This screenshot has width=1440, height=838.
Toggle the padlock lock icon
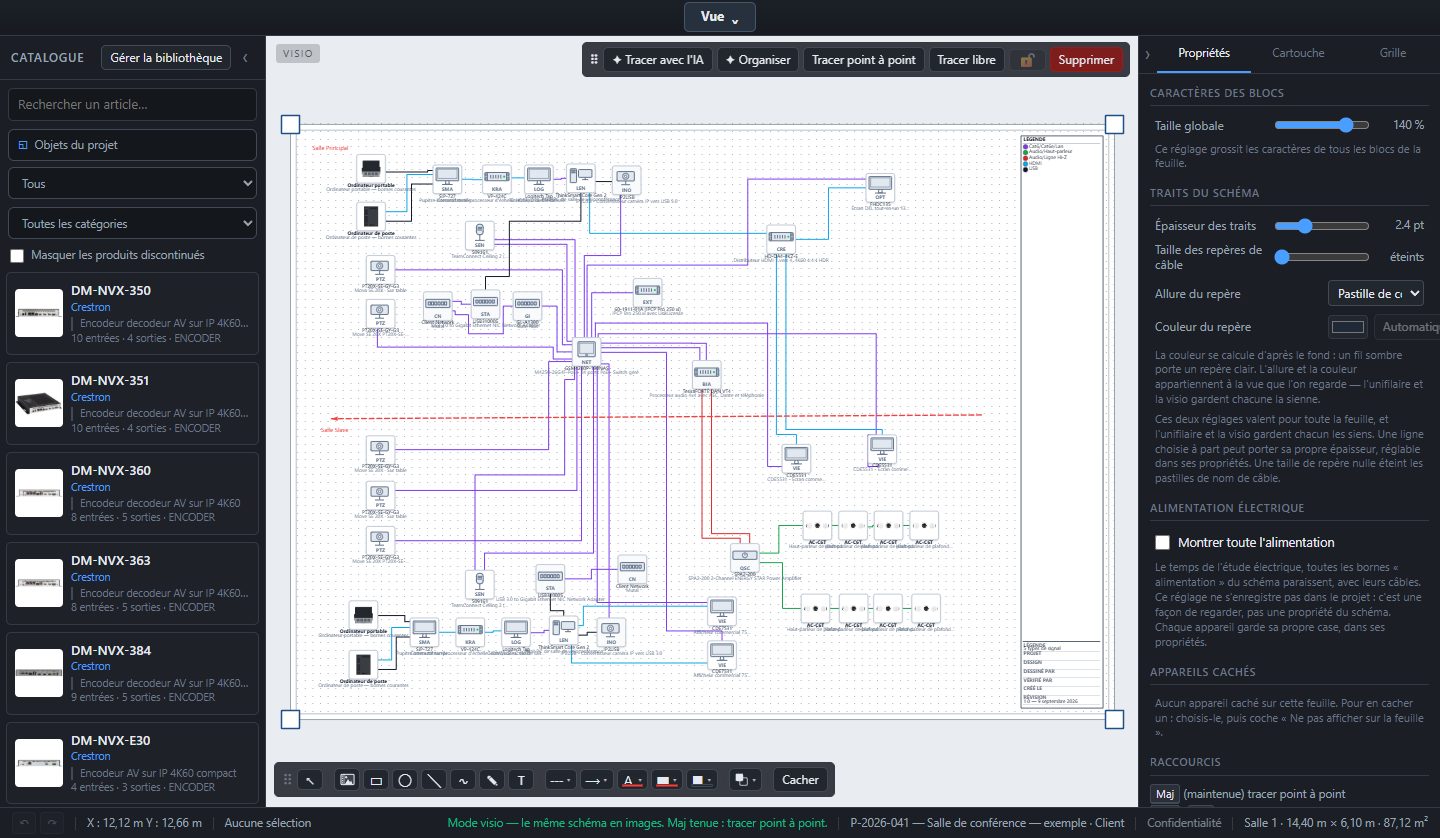tap(1026, 60)
